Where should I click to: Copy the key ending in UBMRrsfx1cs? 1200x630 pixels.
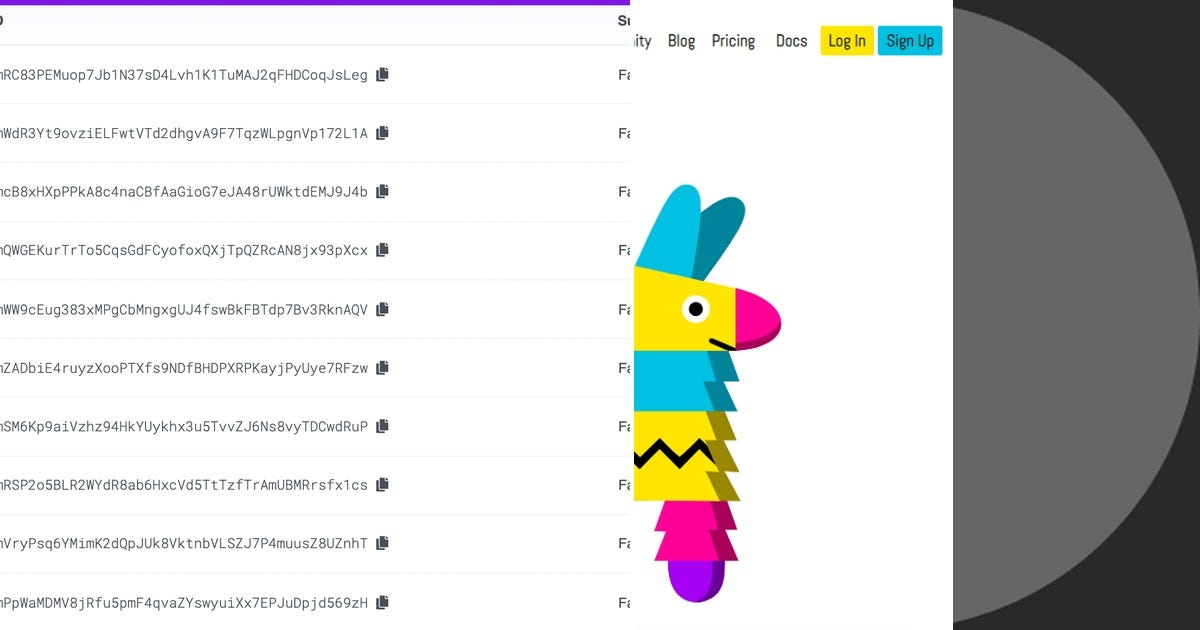point(381,485)
